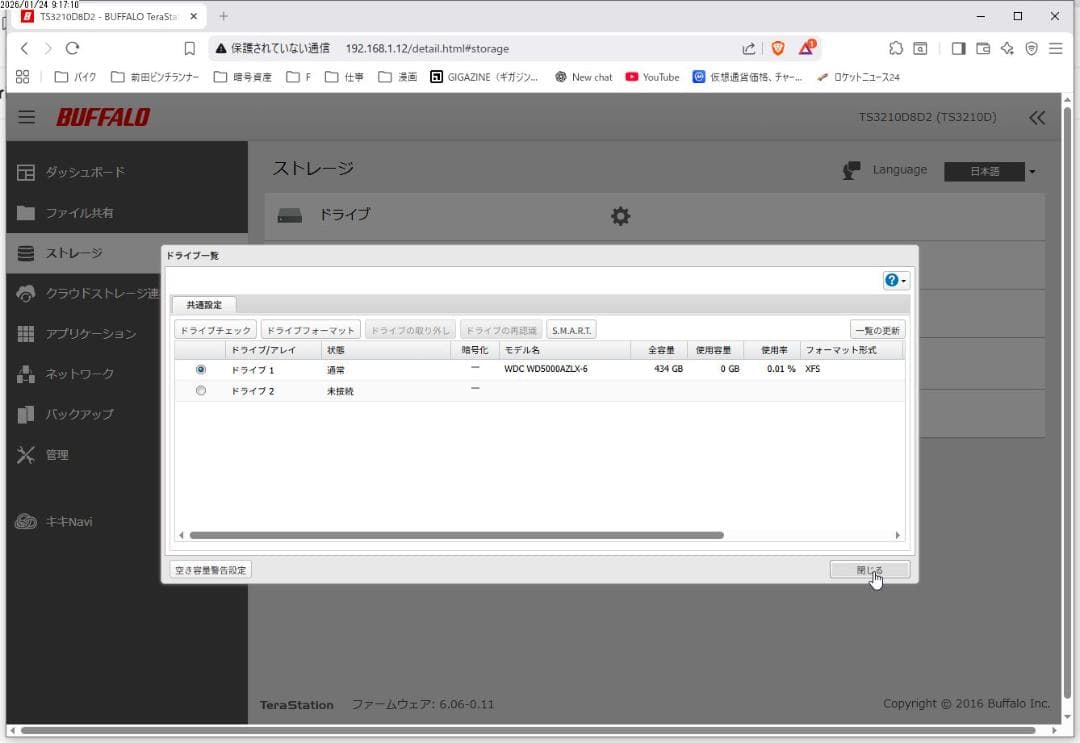Click the 使用率 column header
Image resolution: width=1080 pixels, height=743 pixels.
[x=772, y=350]
